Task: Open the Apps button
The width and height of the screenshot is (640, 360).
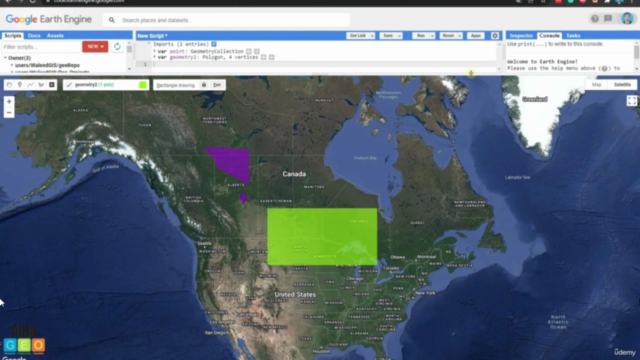Action: [476, 36]
